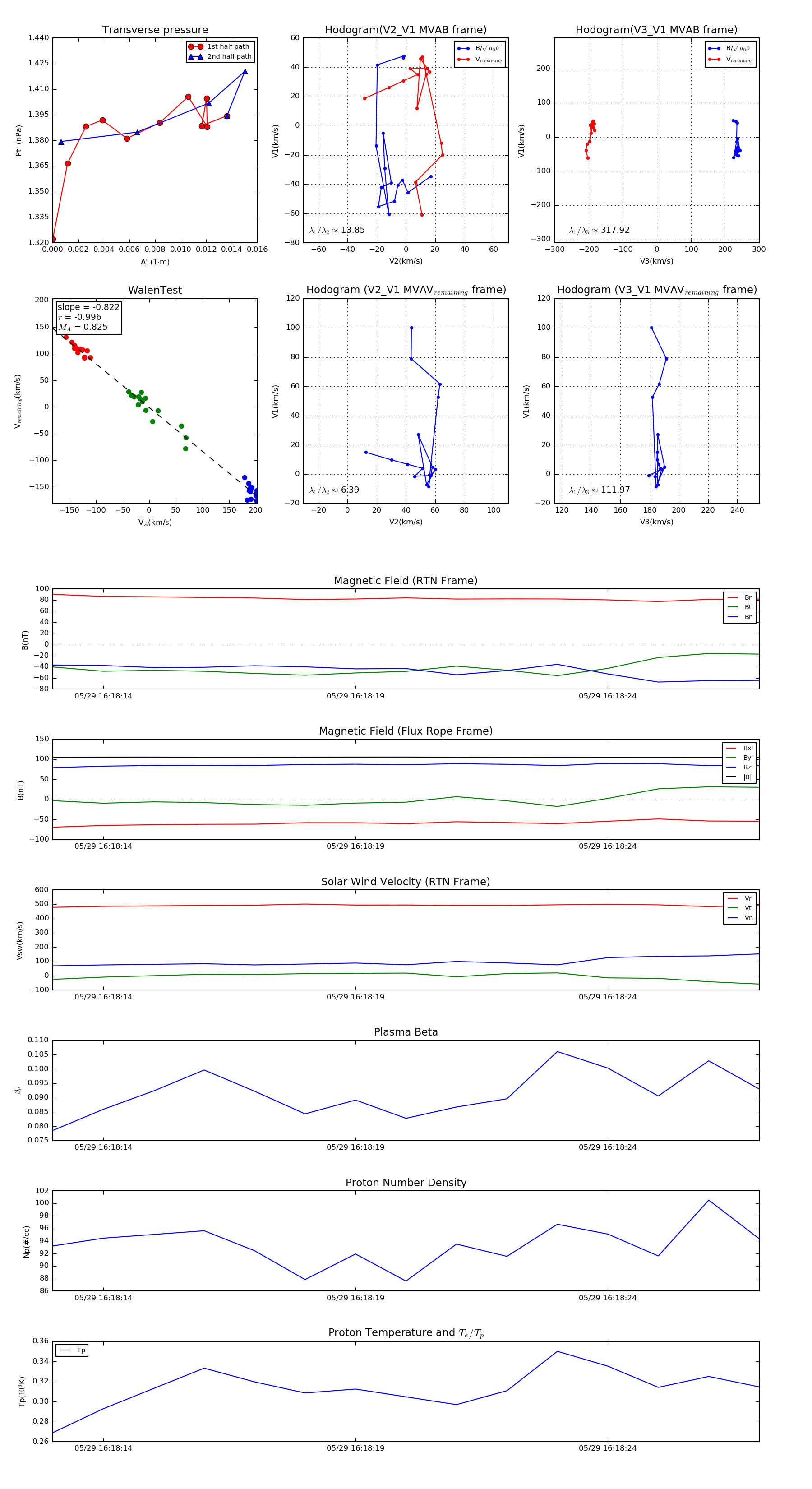The image size is (812, 1489).
Task: Select the 'Br' legend entry
Action: coord(740,598)
